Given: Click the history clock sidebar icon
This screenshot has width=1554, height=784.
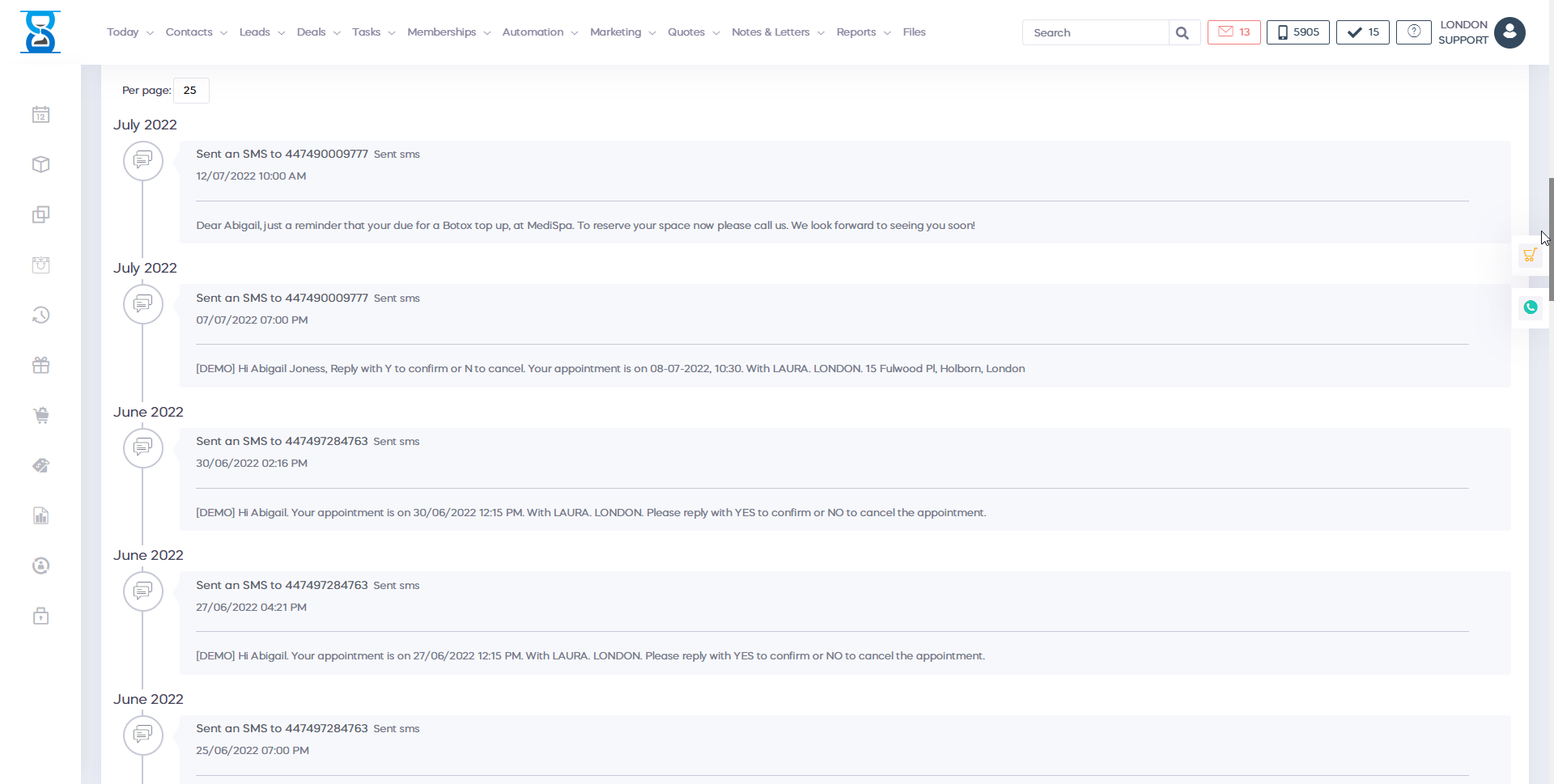Looking at the screenshot, I should tap(40, 316).
